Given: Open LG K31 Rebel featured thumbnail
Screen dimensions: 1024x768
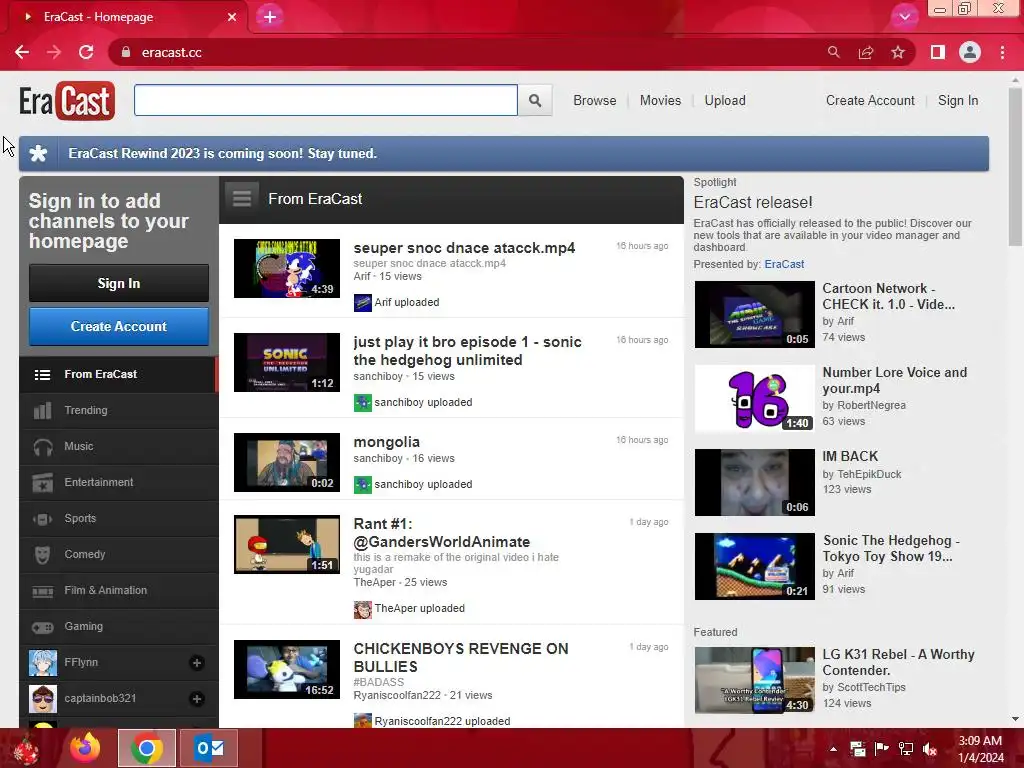Looking at the screenshot, I should click(754, 680).
